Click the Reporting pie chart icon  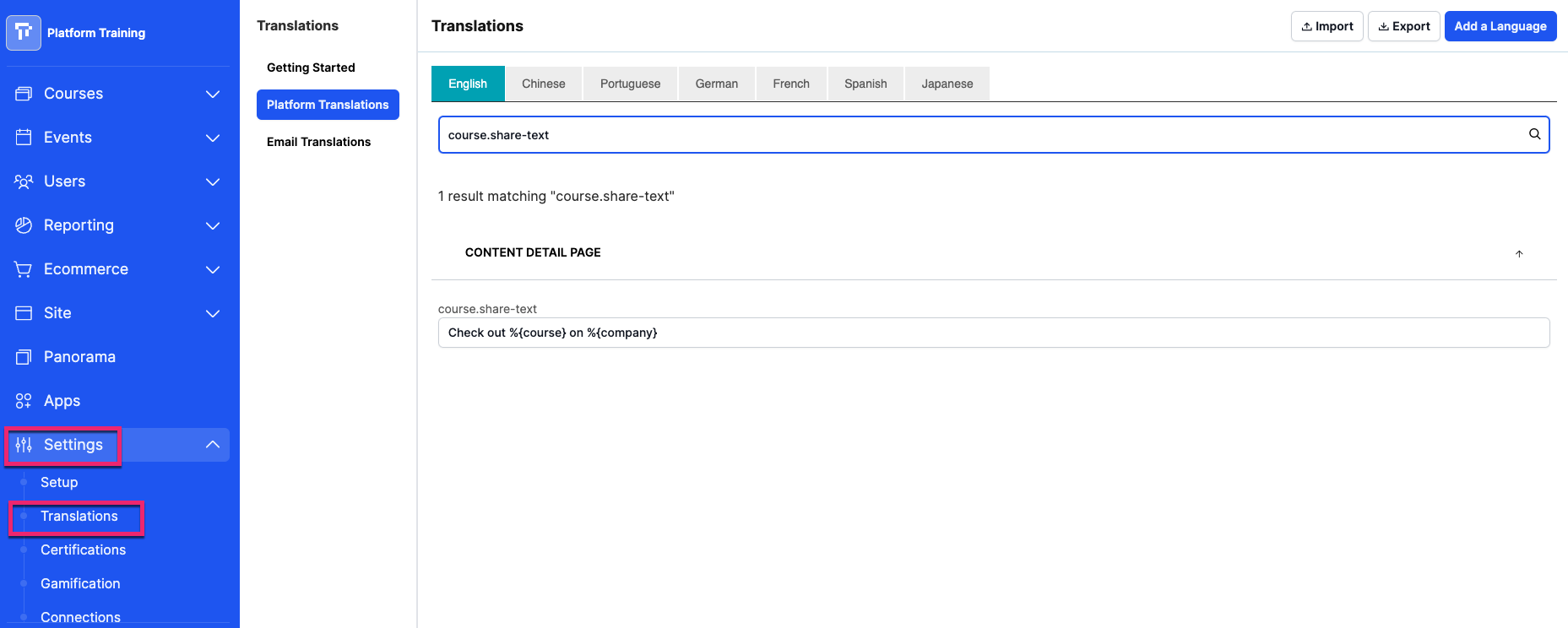click(x=24, y=225)
